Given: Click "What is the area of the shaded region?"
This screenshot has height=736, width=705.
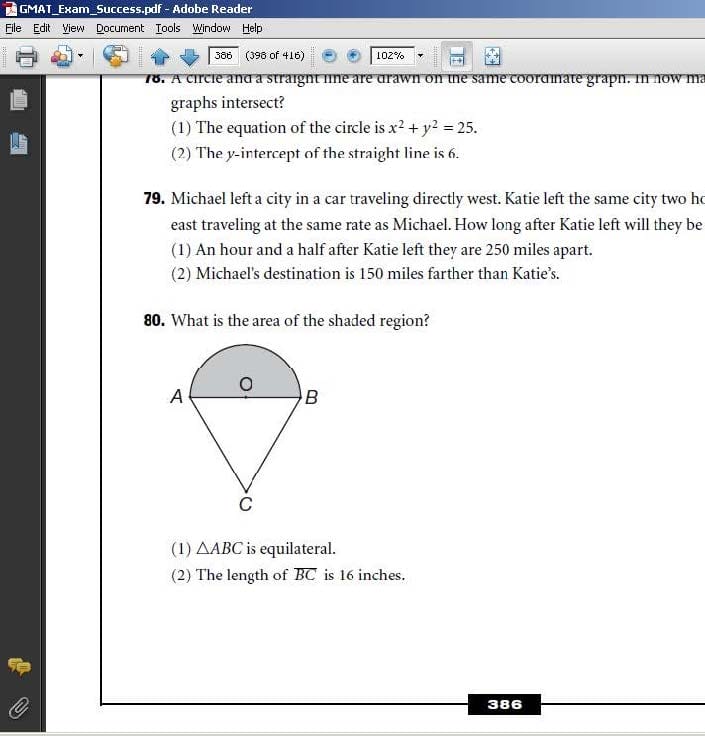Looking at the screenshot, I should 300,321.
